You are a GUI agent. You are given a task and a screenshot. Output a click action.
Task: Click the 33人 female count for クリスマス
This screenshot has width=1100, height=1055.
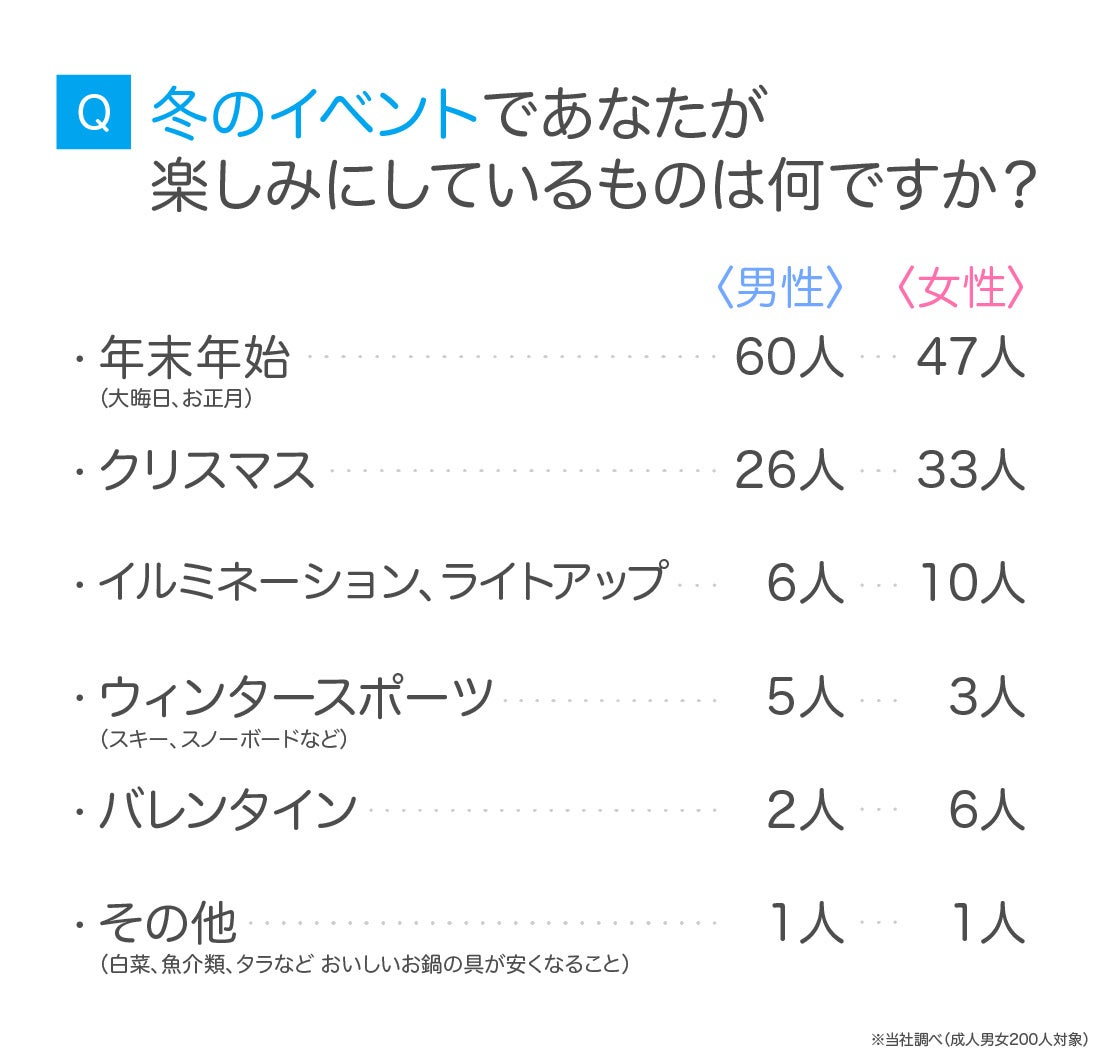(970, 470)
